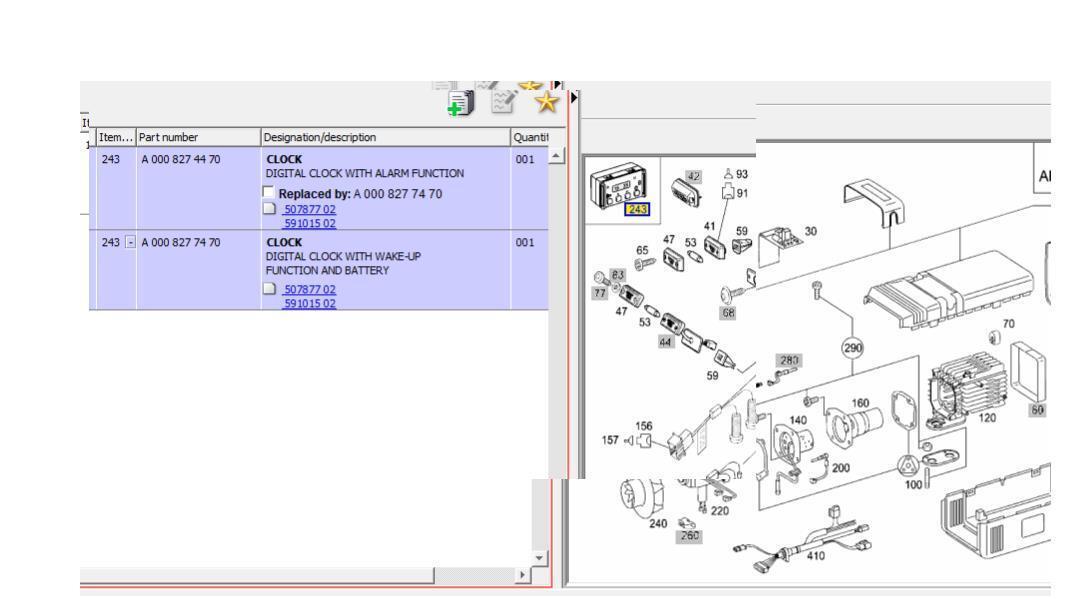Click the black arrow to collapse the picture panel
Image resolution: width=1074 pixels, height=599 pixels.
pos(573,98)
